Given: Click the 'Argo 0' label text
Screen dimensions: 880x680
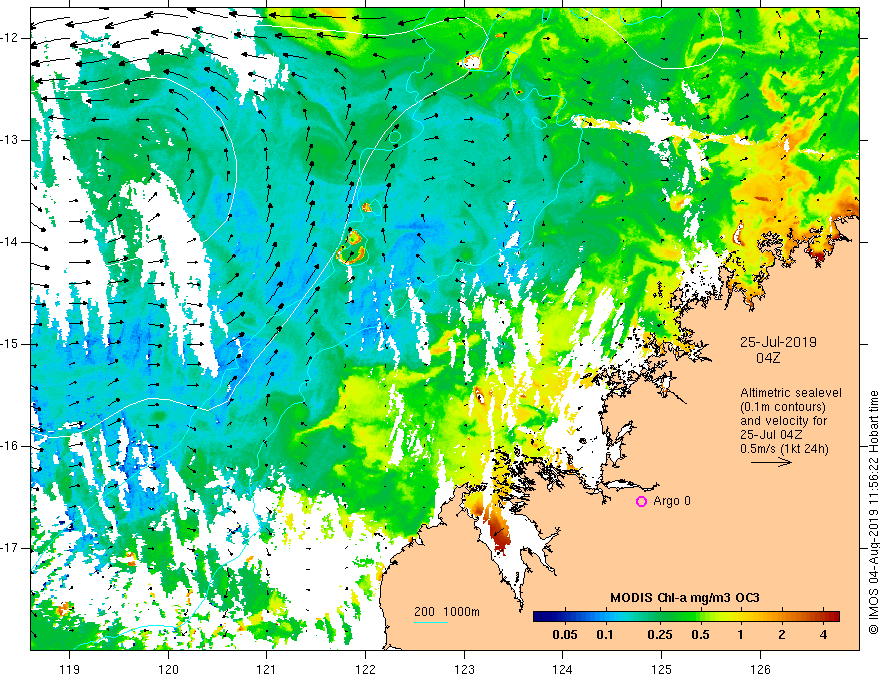Looking at the screenshot, I should pyautogui.click(x=672, y=501).
